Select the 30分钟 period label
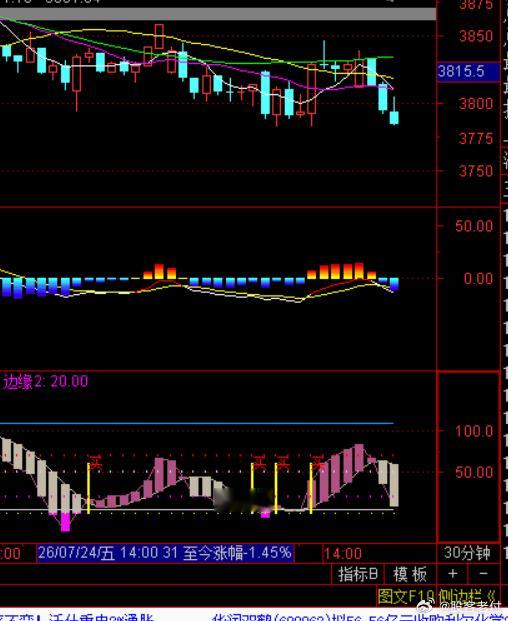 click(x=467, y=553)
